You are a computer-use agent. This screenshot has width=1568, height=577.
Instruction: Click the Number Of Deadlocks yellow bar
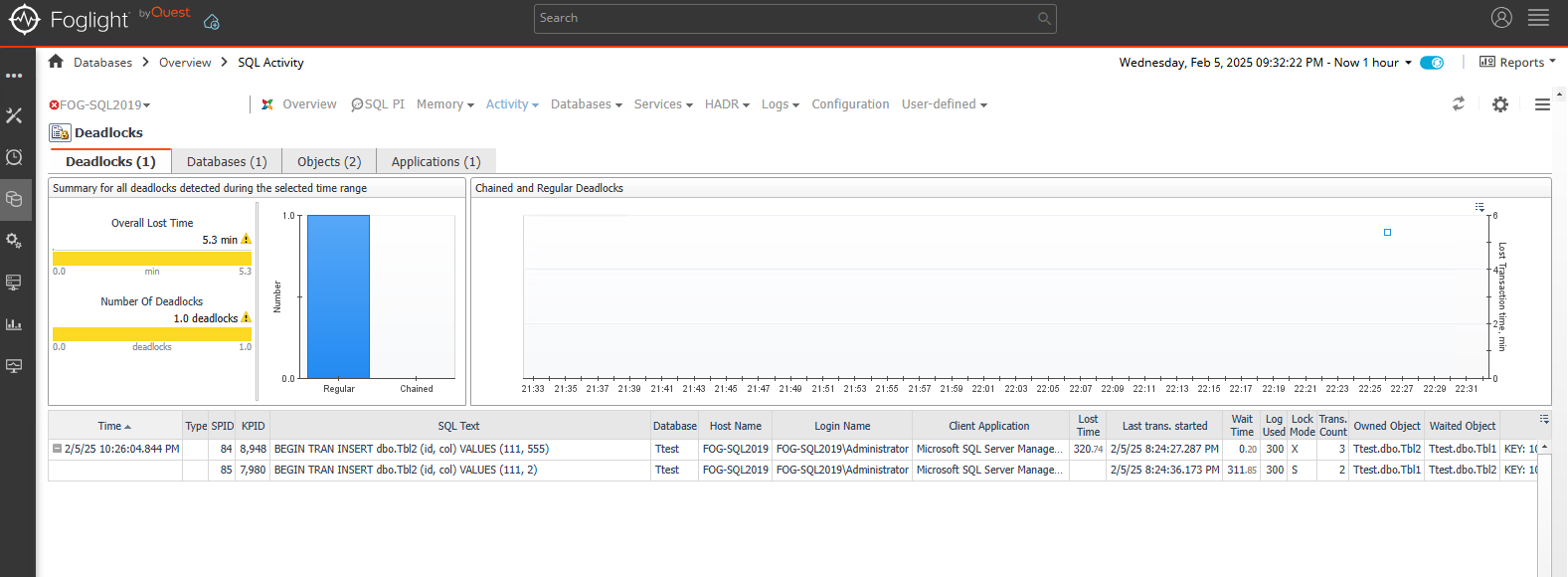click(x=152, y=334)
